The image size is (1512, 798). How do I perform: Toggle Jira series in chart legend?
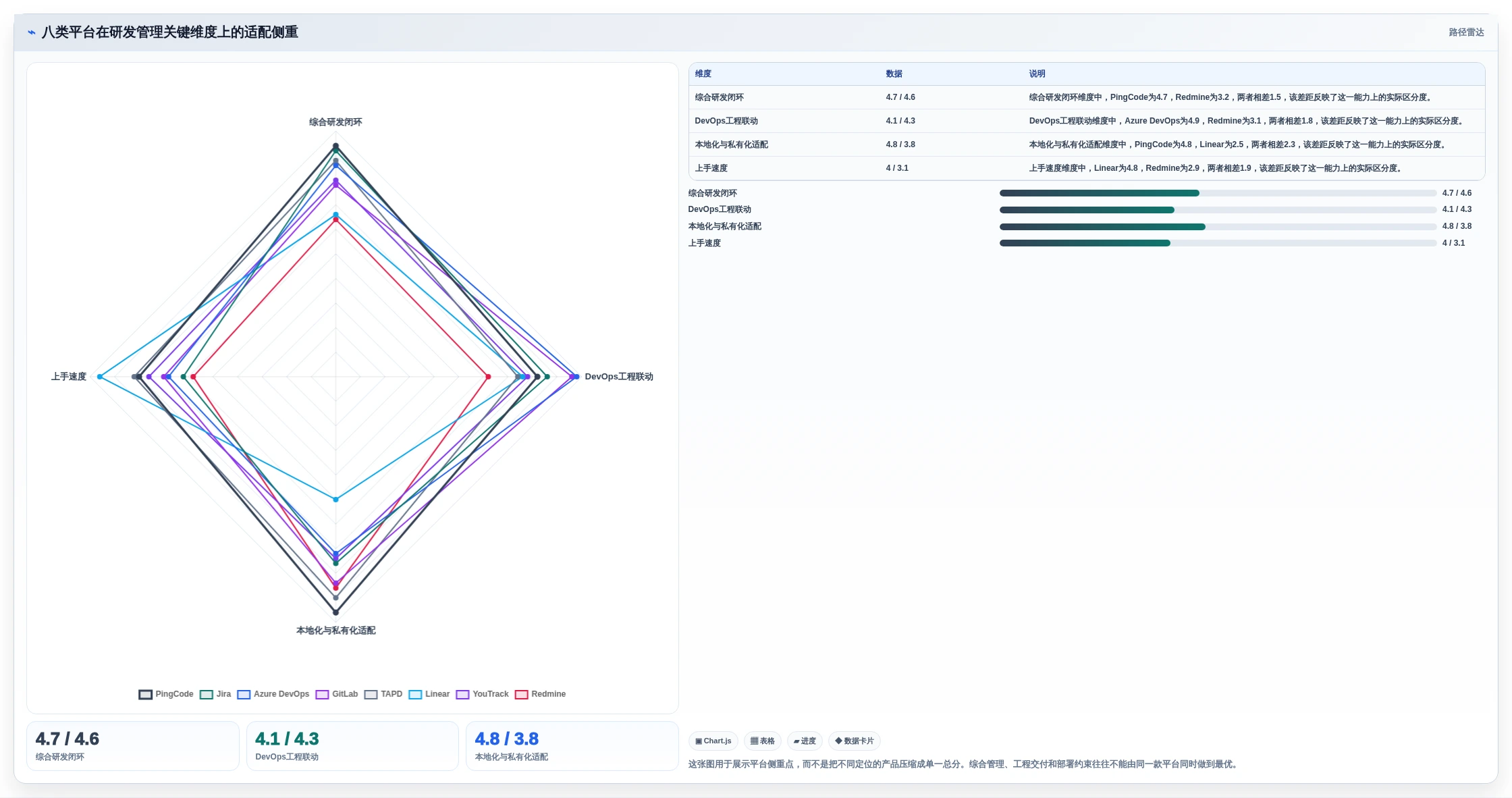tap(215, 694)
